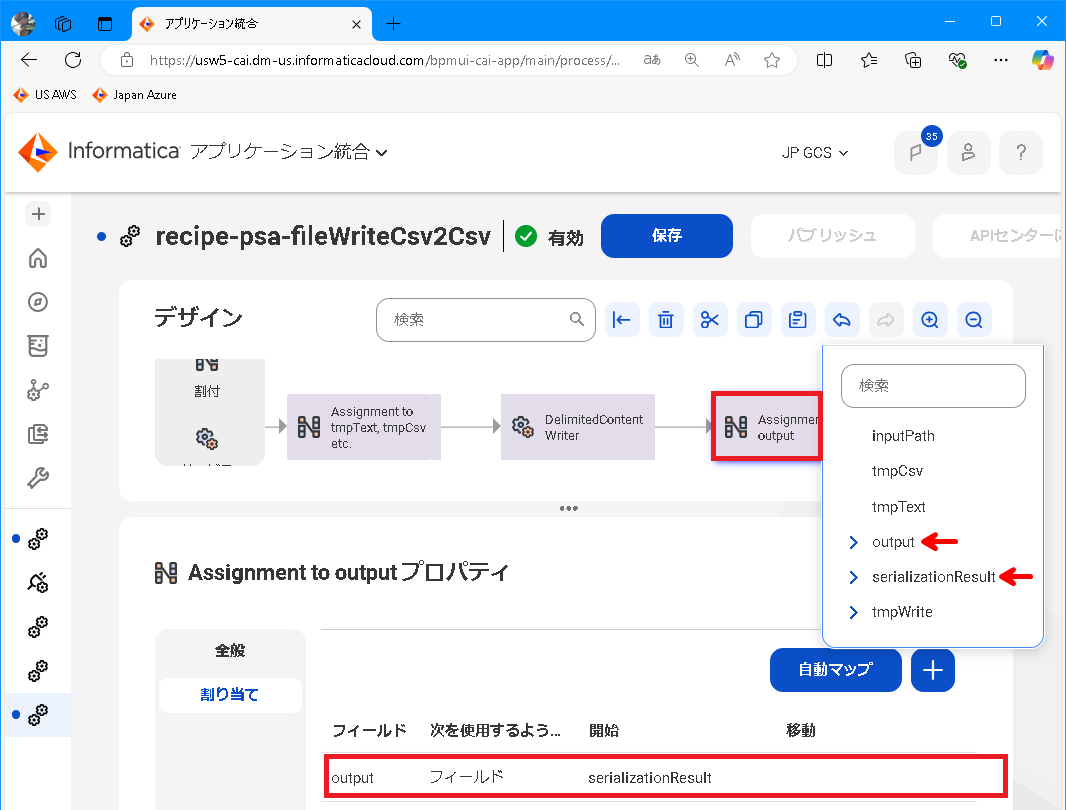Open a new browser tab

click(393, 24)
